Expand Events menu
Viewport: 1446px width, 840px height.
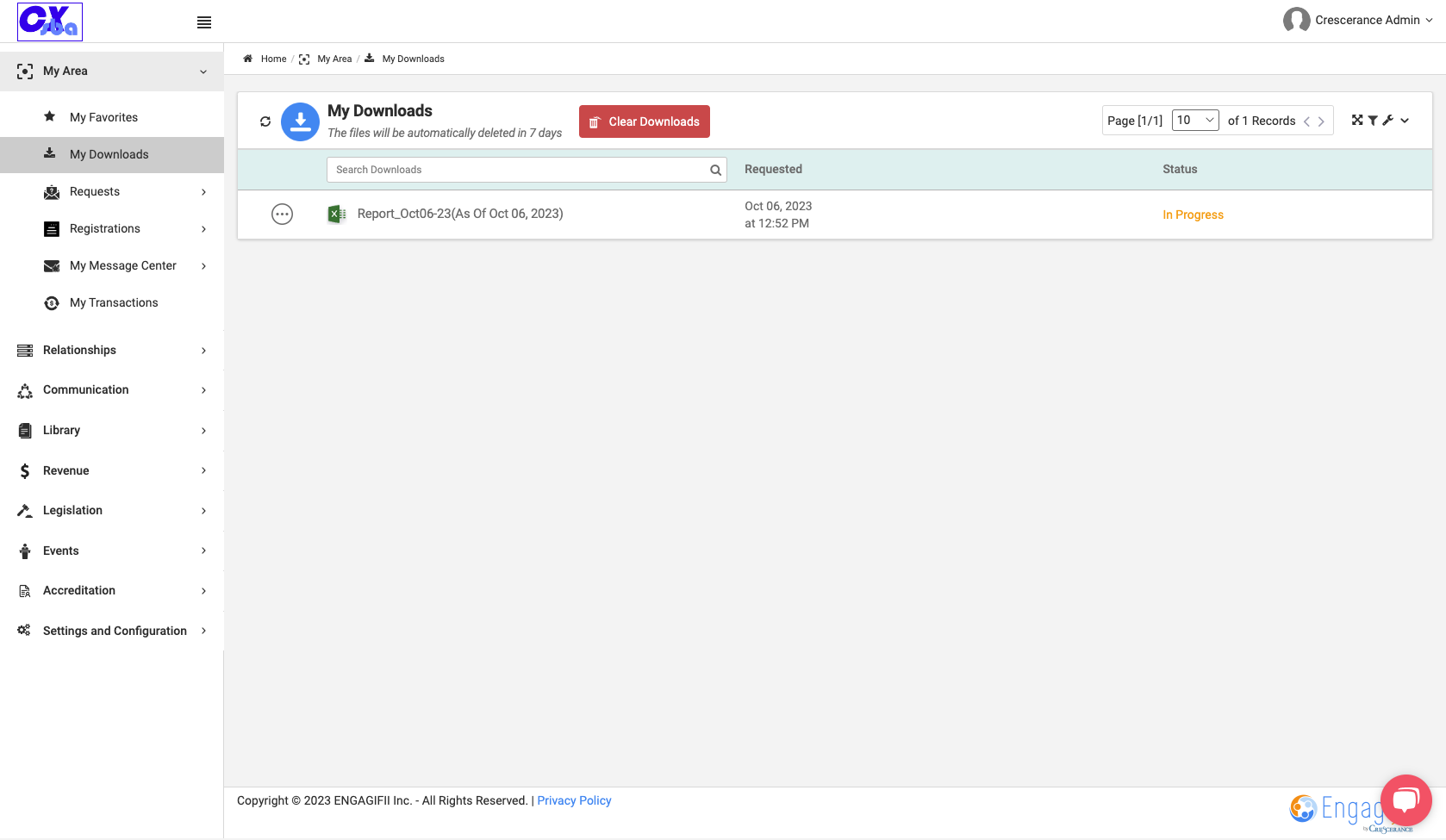(112, 551)
